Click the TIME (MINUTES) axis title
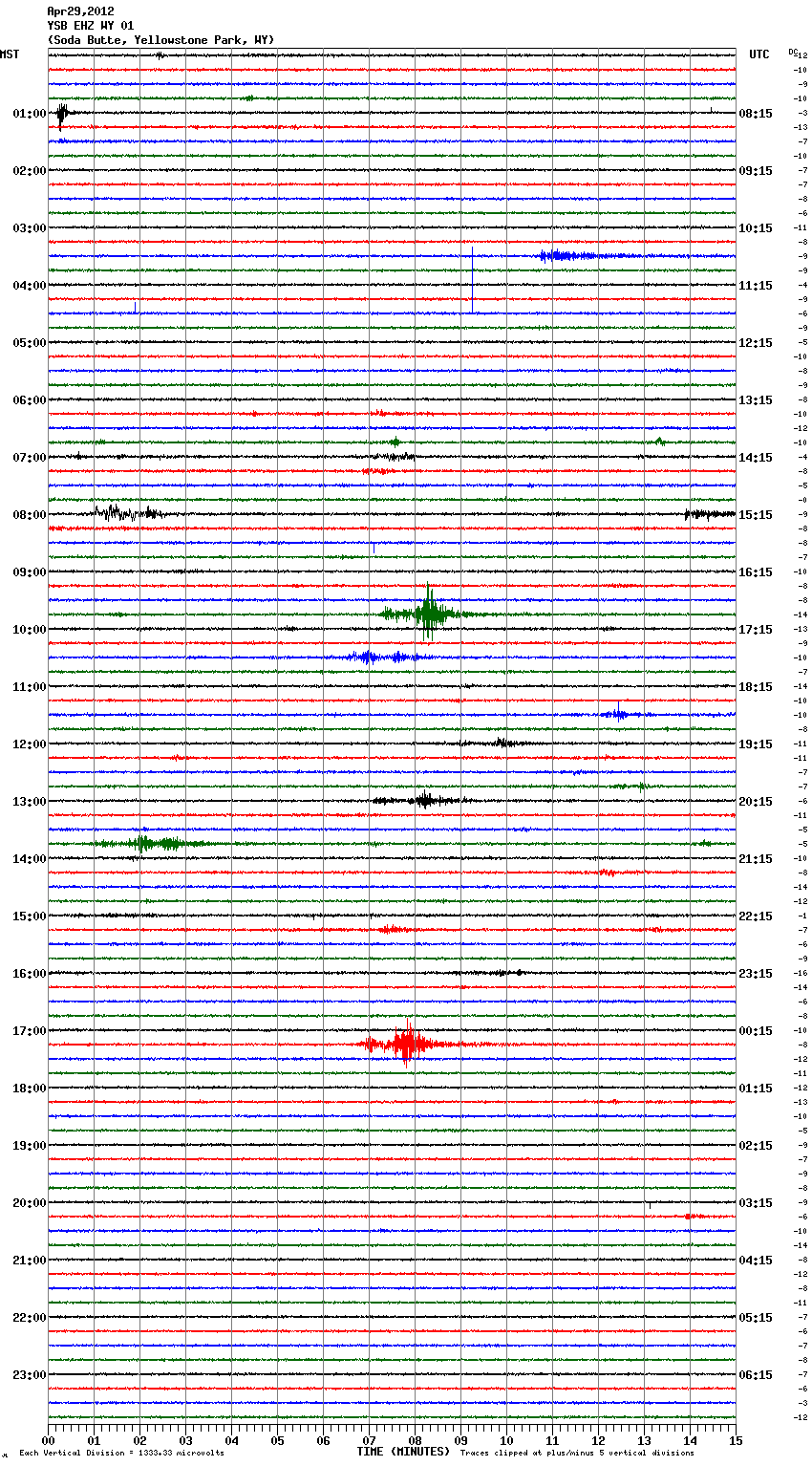This screenshot has width=812, height=1466. (x=403, y=1452)
